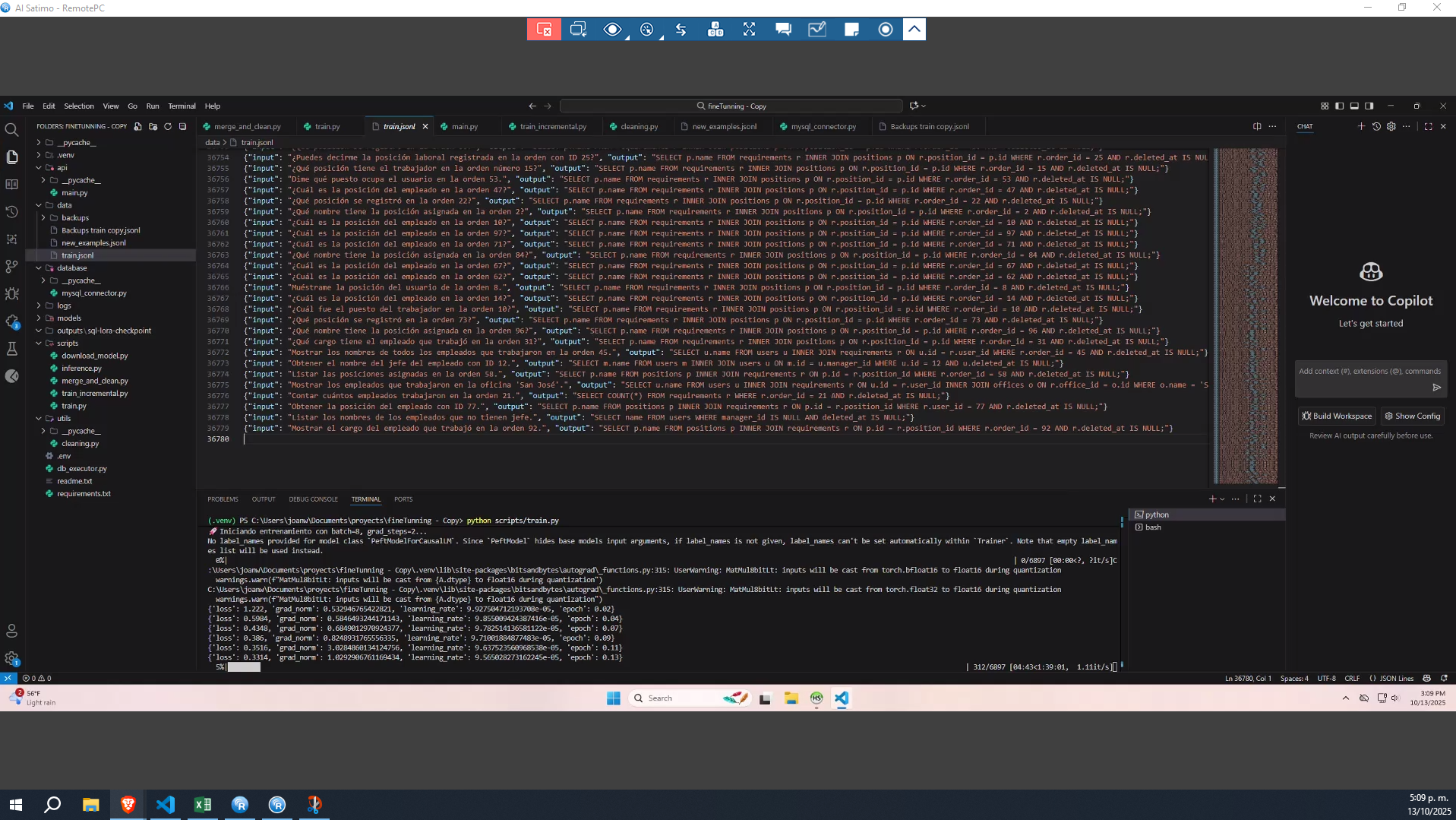Screen dimensions: 1456x820
Task: Click the editor minimap to jump
Action: tap(1246, 304)
